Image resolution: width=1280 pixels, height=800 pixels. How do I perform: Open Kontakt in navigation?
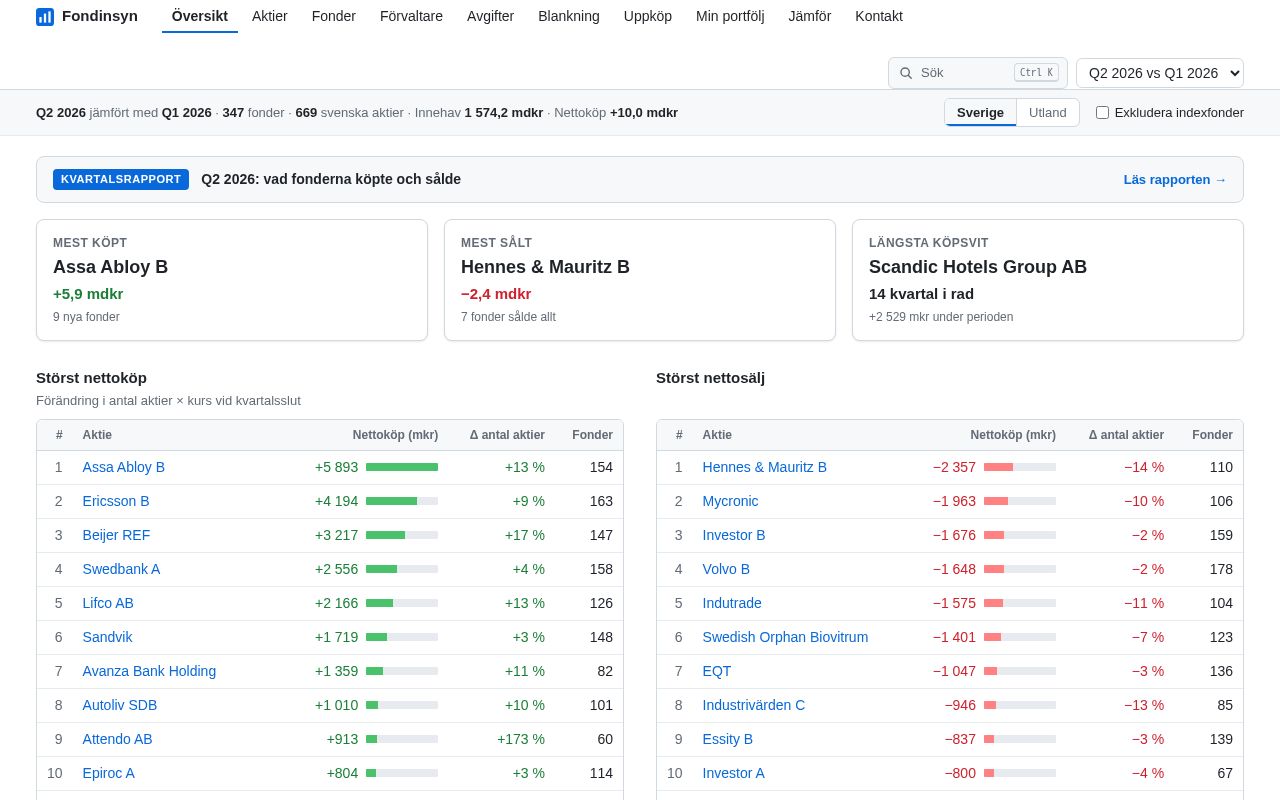[x=879, y=16]
